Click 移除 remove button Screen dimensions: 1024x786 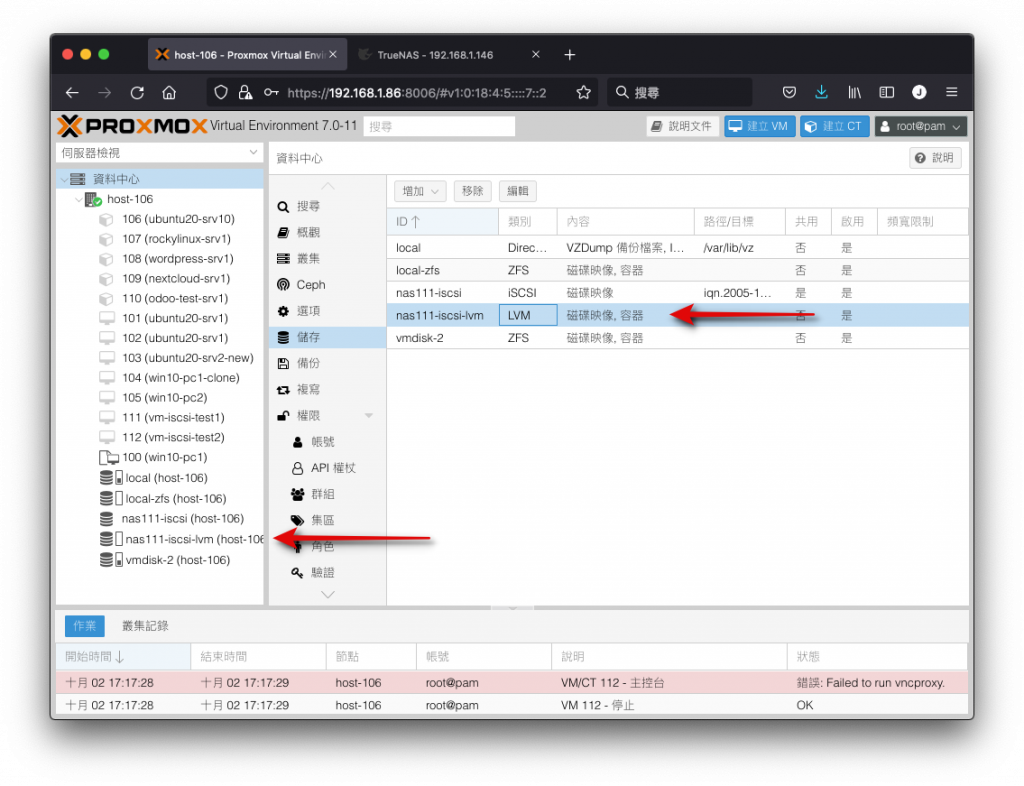coord(472,191)
